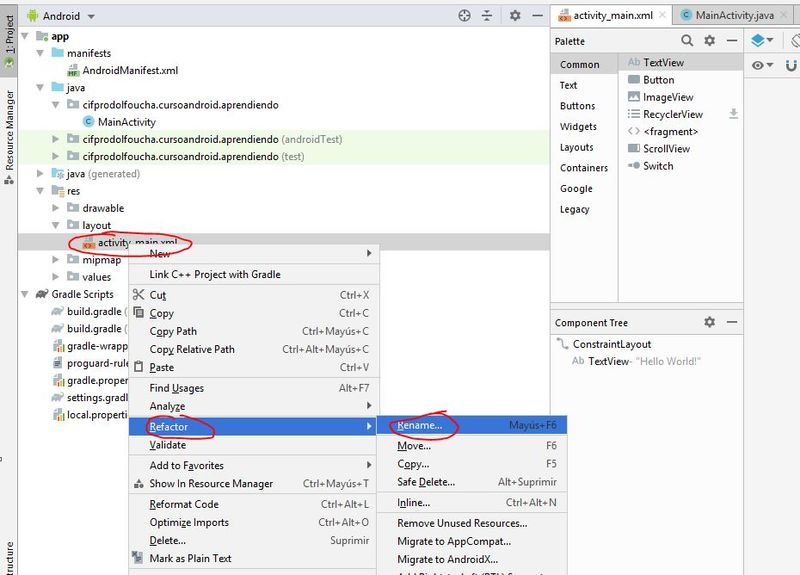The image size is (800, 575).
Task: Hide the Project panel with minus icon
Action: 537,16
